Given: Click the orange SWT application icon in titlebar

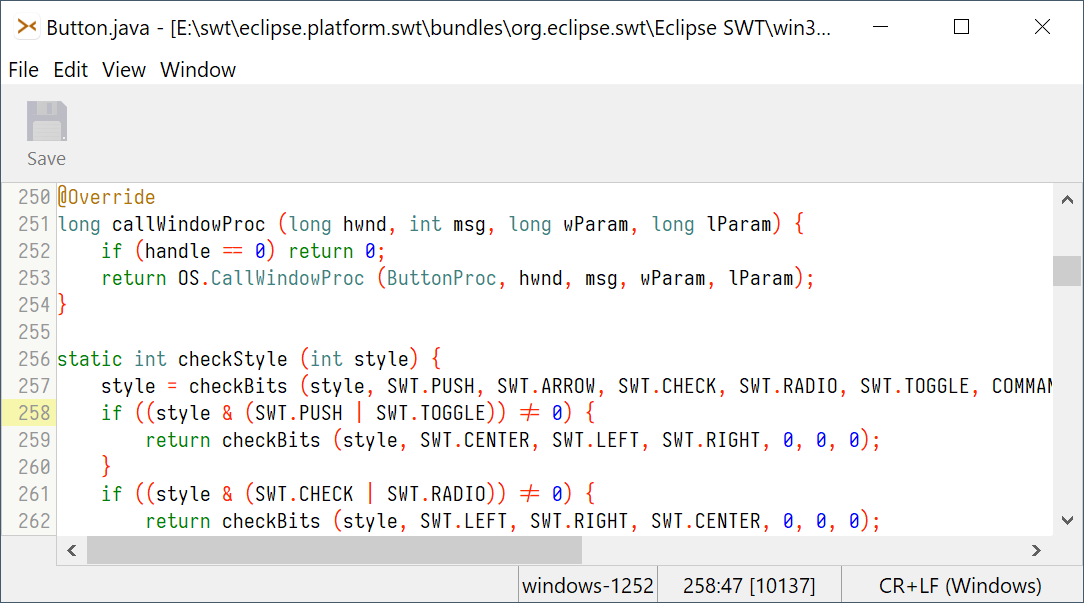Looking at the screenshot, I should click(25, 28).
